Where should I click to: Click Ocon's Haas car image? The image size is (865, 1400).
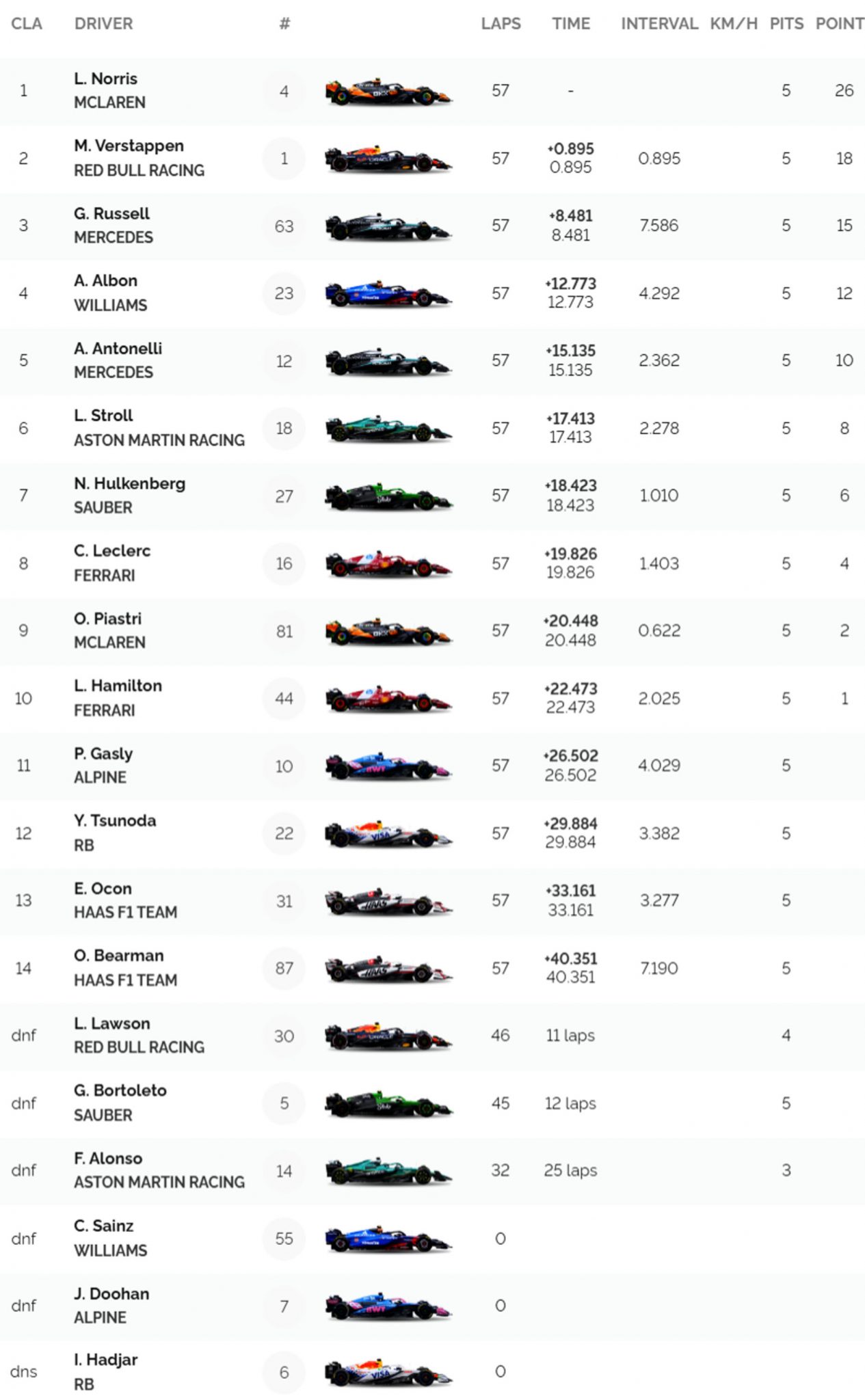pos(388,902)
